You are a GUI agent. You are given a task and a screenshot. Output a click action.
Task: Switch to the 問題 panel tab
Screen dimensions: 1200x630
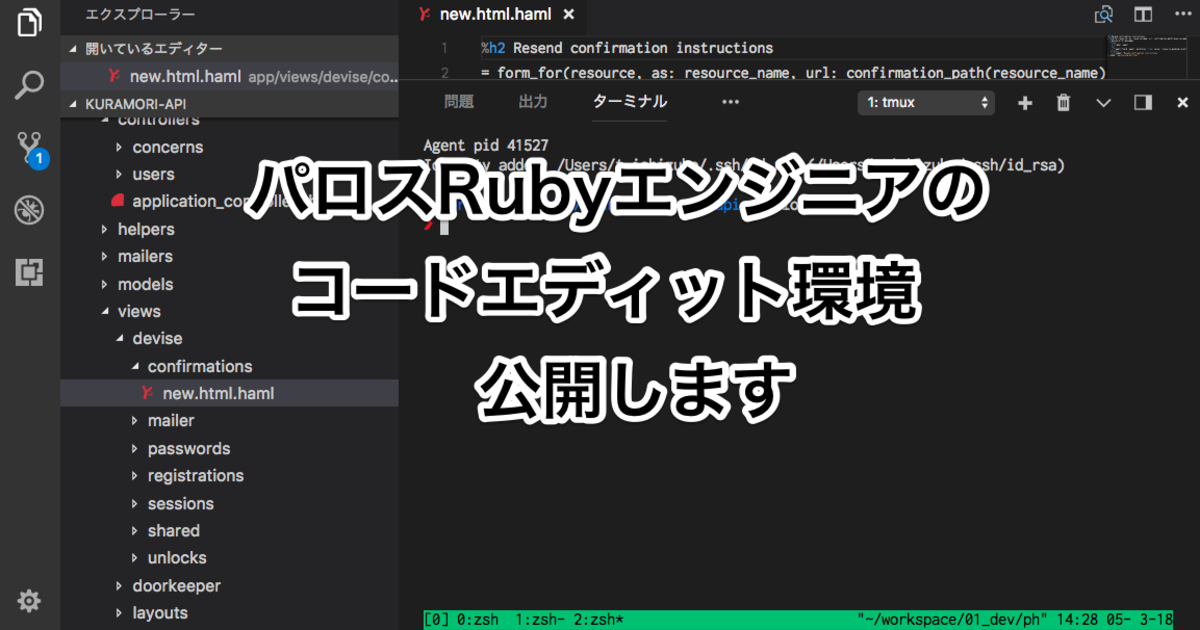pos(458,102)
